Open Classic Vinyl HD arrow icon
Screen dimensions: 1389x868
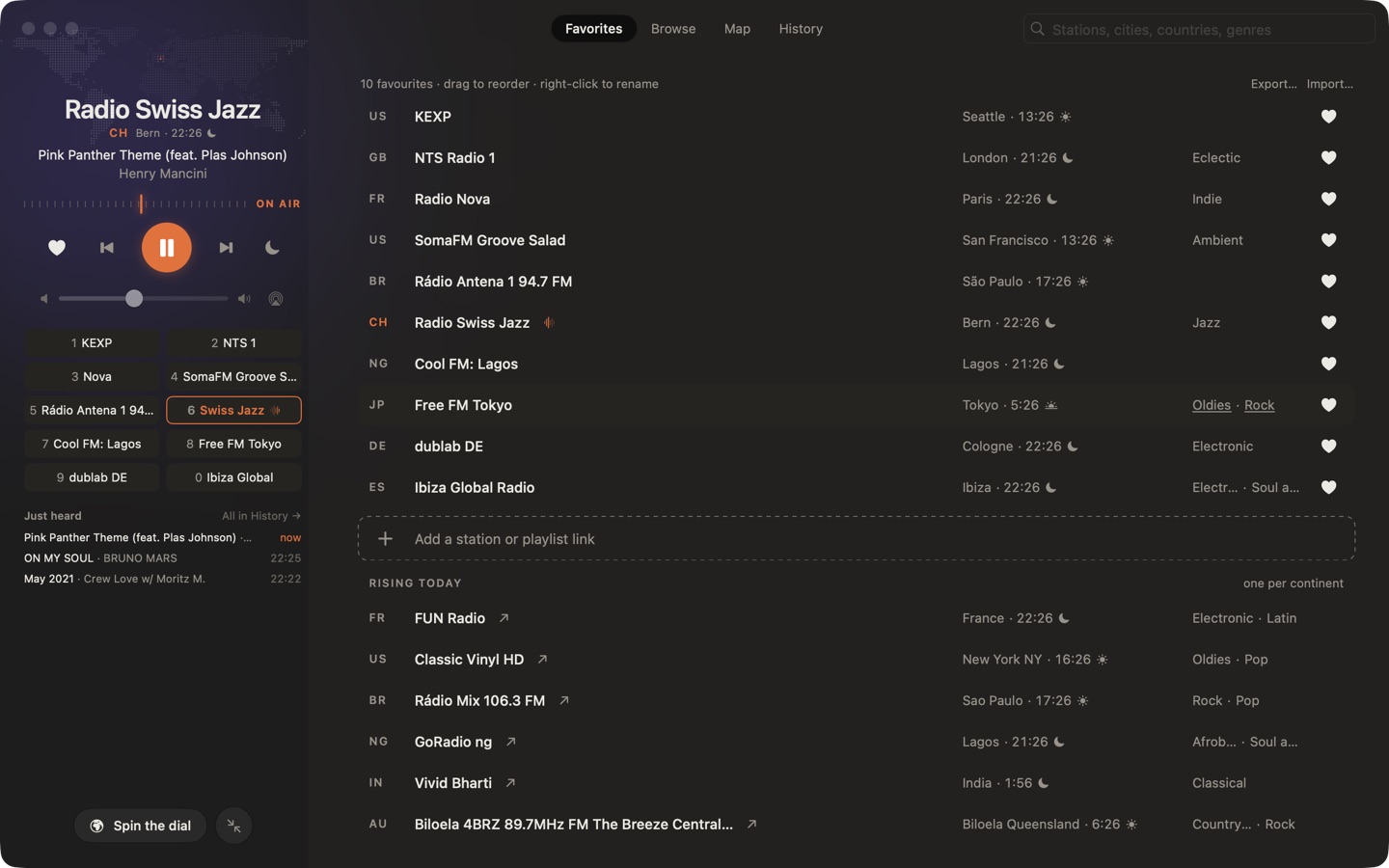click(x=542, y=660)
